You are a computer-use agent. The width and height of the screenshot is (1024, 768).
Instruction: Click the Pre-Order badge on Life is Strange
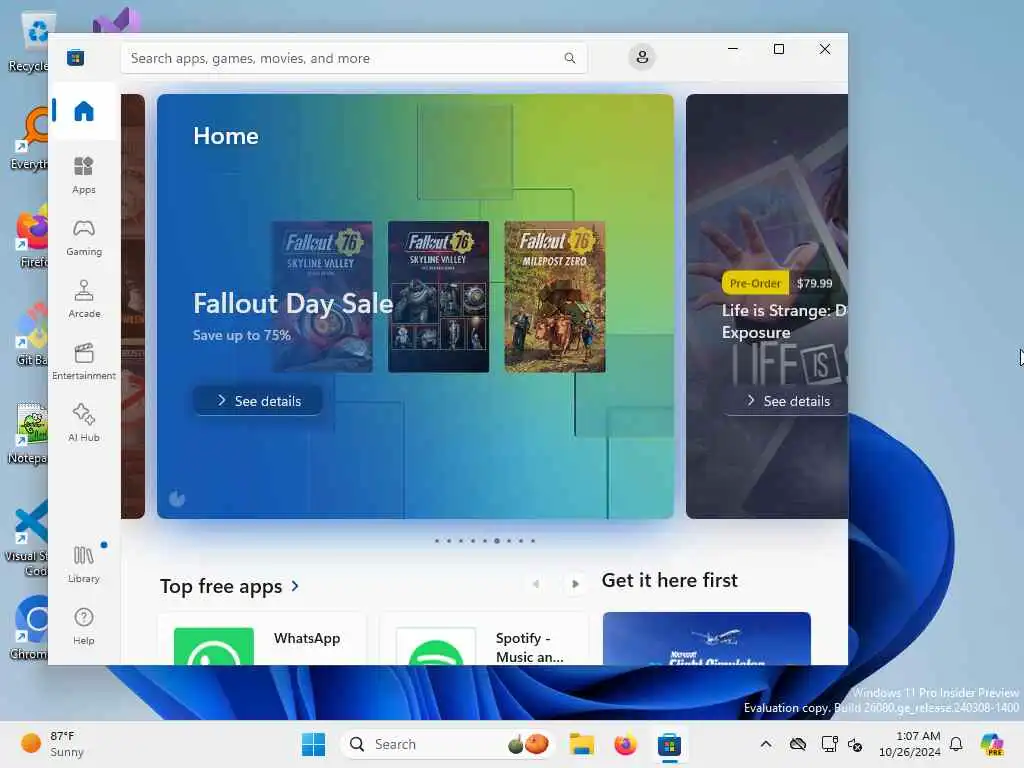pyautogui.click(x=755, y=283)
